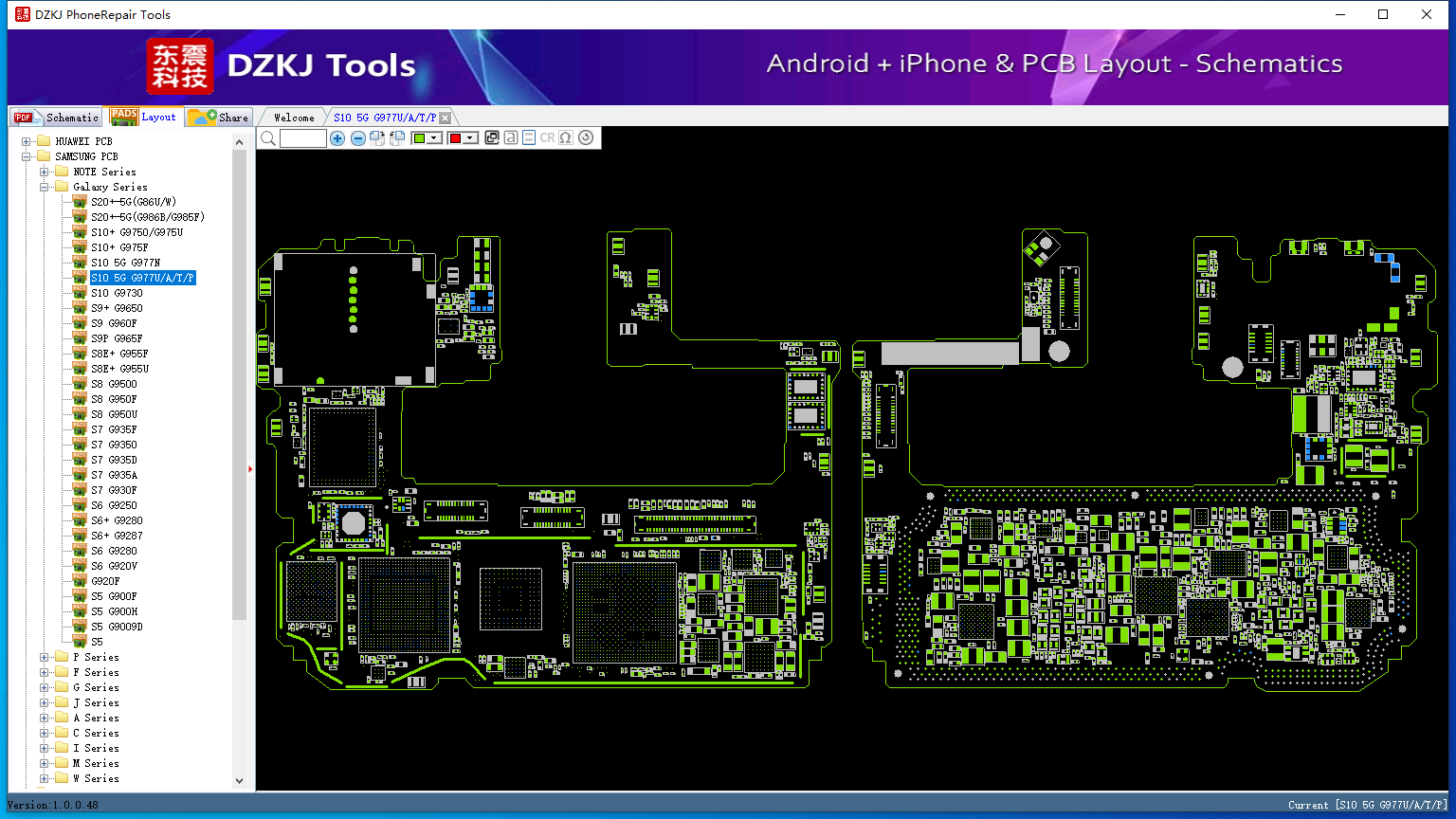The image size is (1456, 819).
Task: Click the rotate-left pages icon
Action: pyautogui.click(x=397, y=138)
